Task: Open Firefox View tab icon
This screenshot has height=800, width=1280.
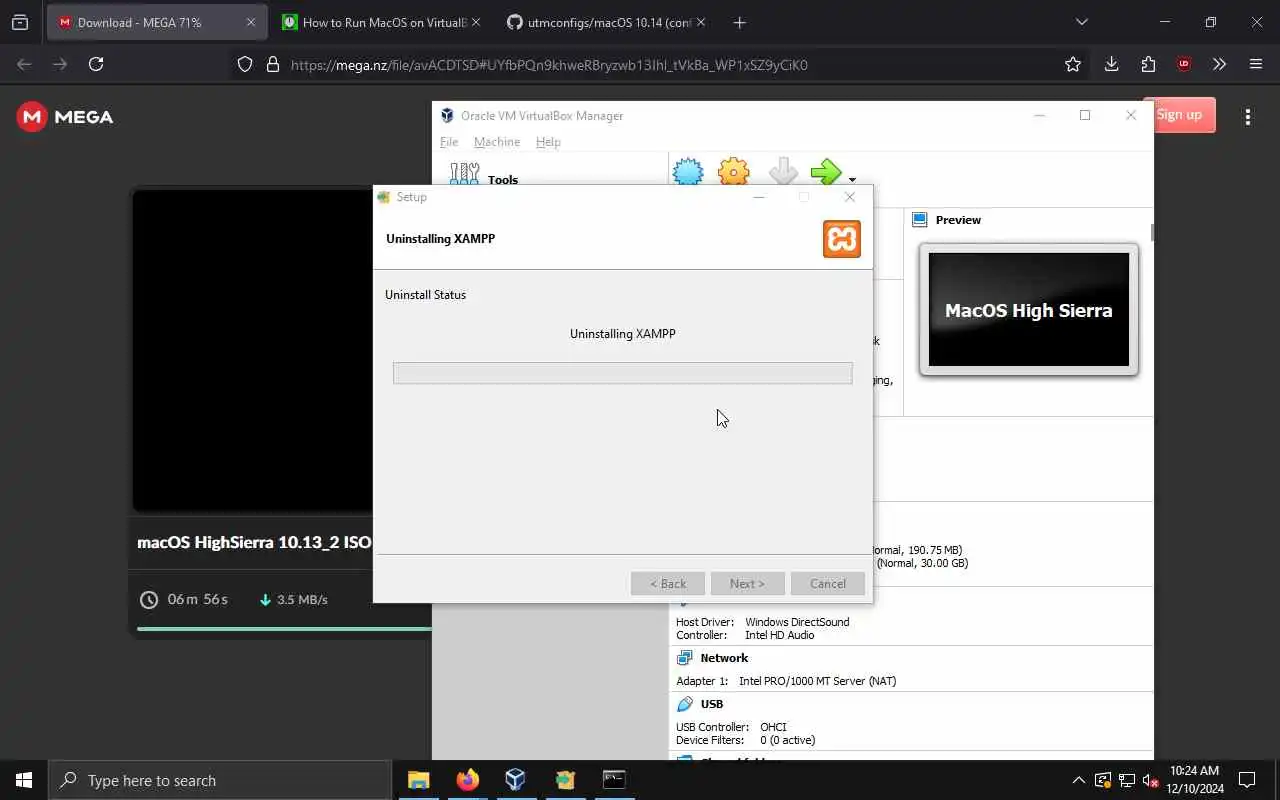Action: pyautogui.click(x=20, y=22)
